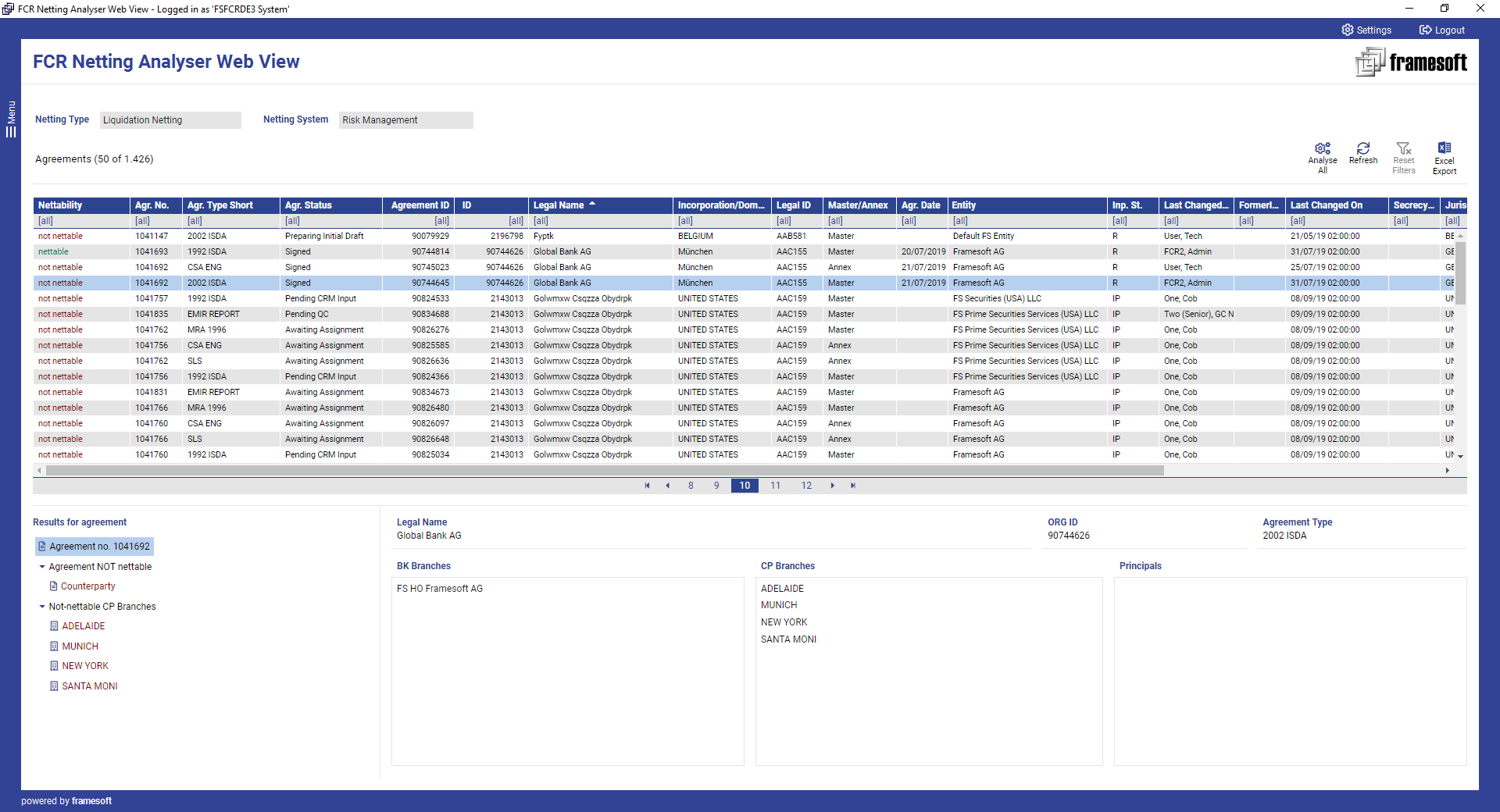
Task: Sort by the Master/Annex column header
Action: tap(859, 205)
